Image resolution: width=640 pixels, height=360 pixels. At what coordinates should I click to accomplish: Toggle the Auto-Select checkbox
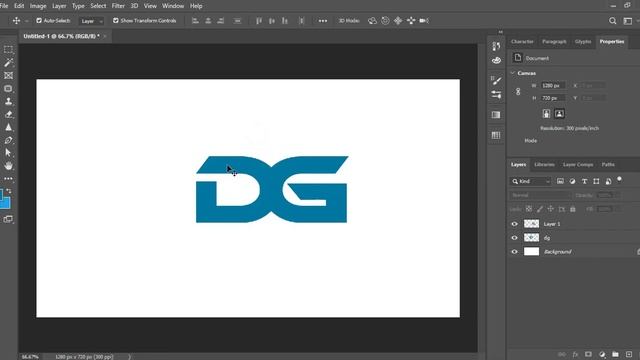click(39, 20)
